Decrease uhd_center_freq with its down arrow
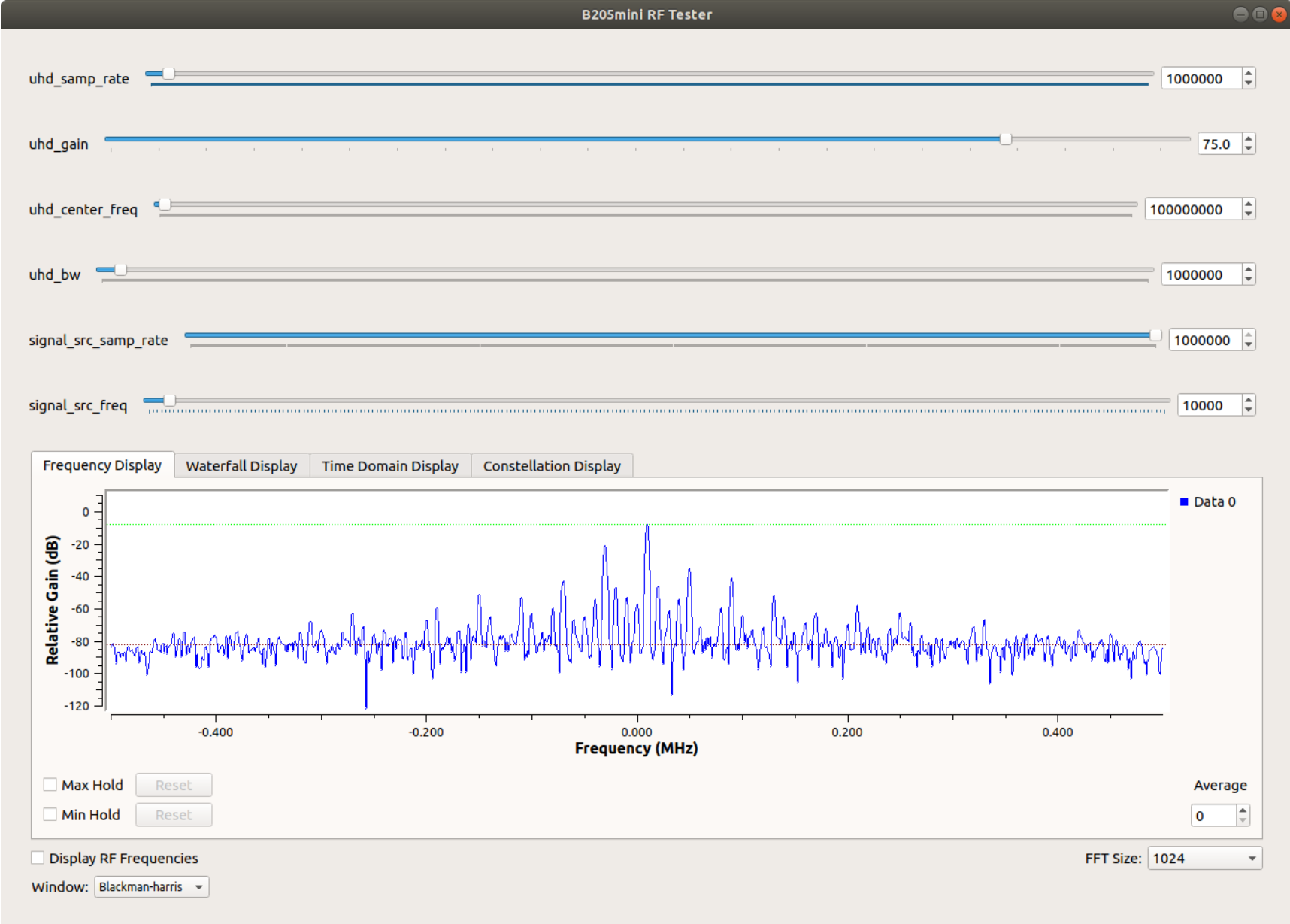Screen dimensions: 1290x924 1249,214
